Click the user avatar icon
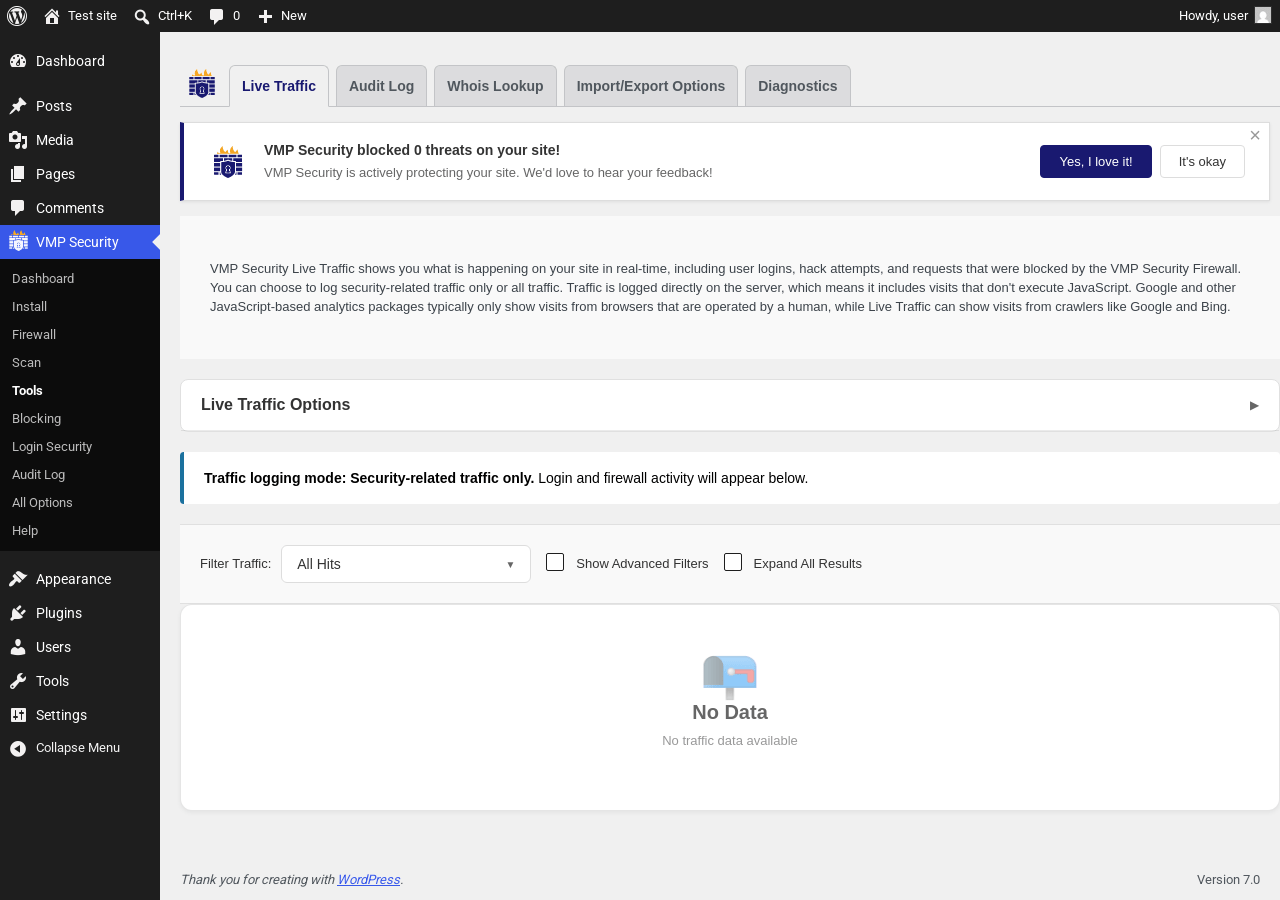The image size is (1280, 900). (x=1263, y=15)
